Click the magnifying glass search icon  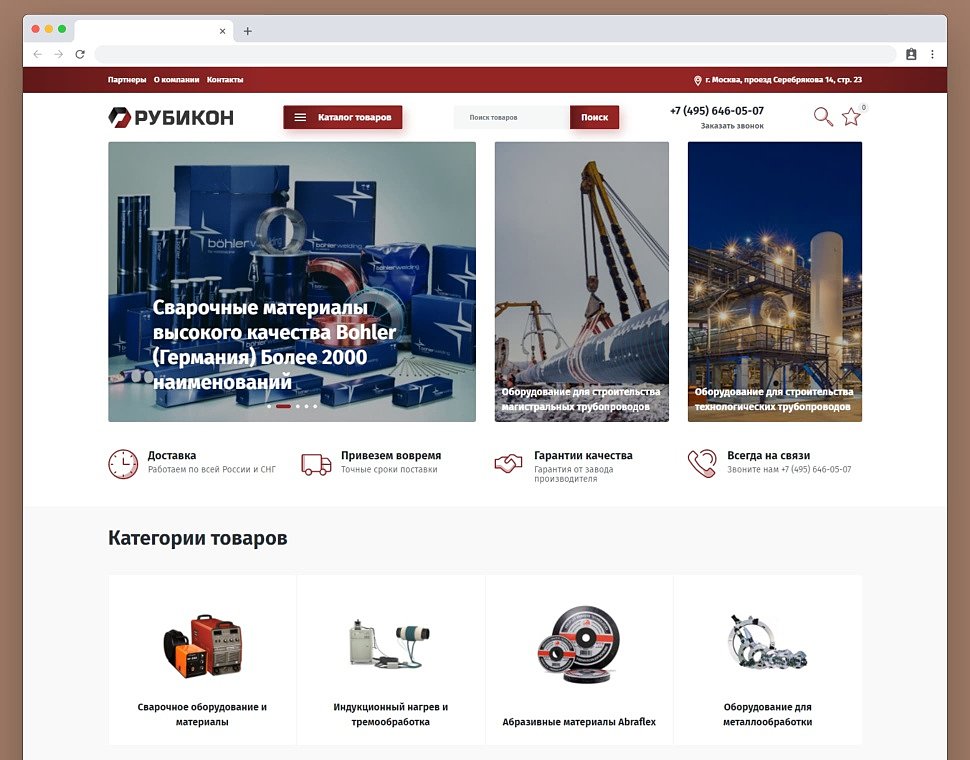(x=823, y=116)
